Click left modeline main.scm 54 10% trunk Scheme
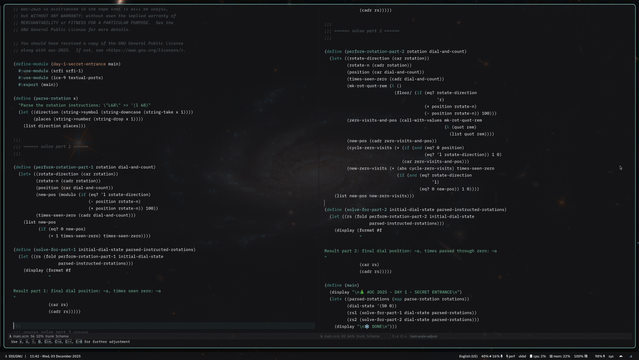 tap(39, 336)
